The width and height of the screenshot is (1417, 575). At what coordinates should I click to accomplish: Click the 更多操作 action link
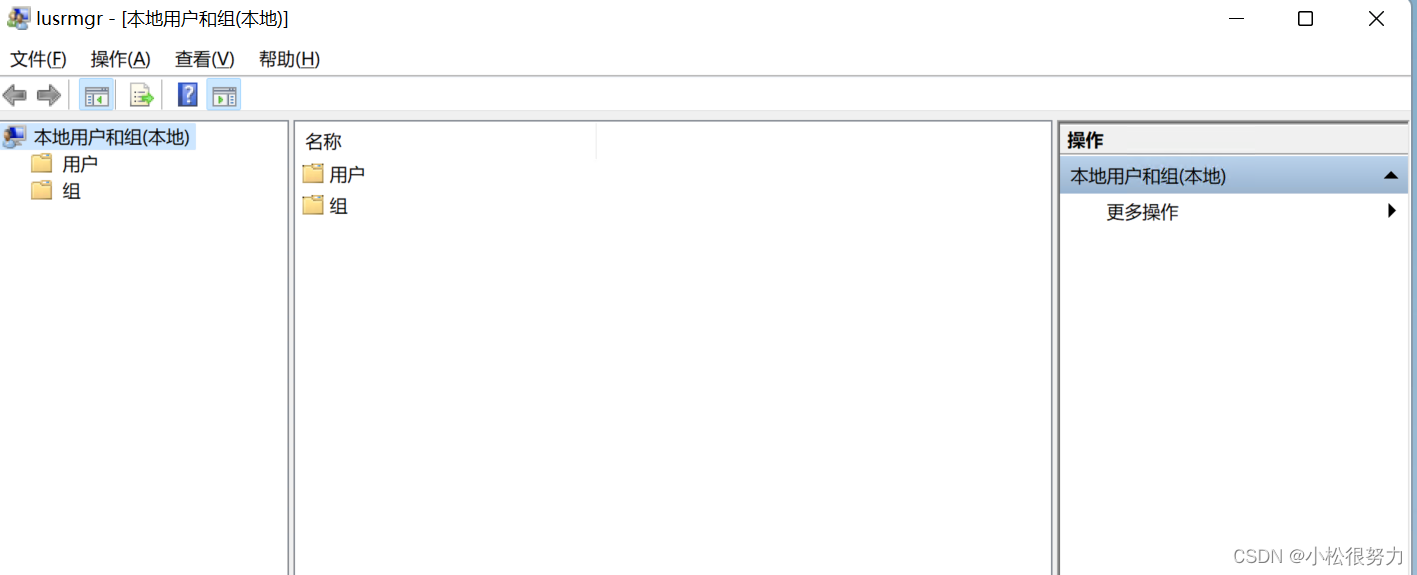click(x=1142, y=212)
